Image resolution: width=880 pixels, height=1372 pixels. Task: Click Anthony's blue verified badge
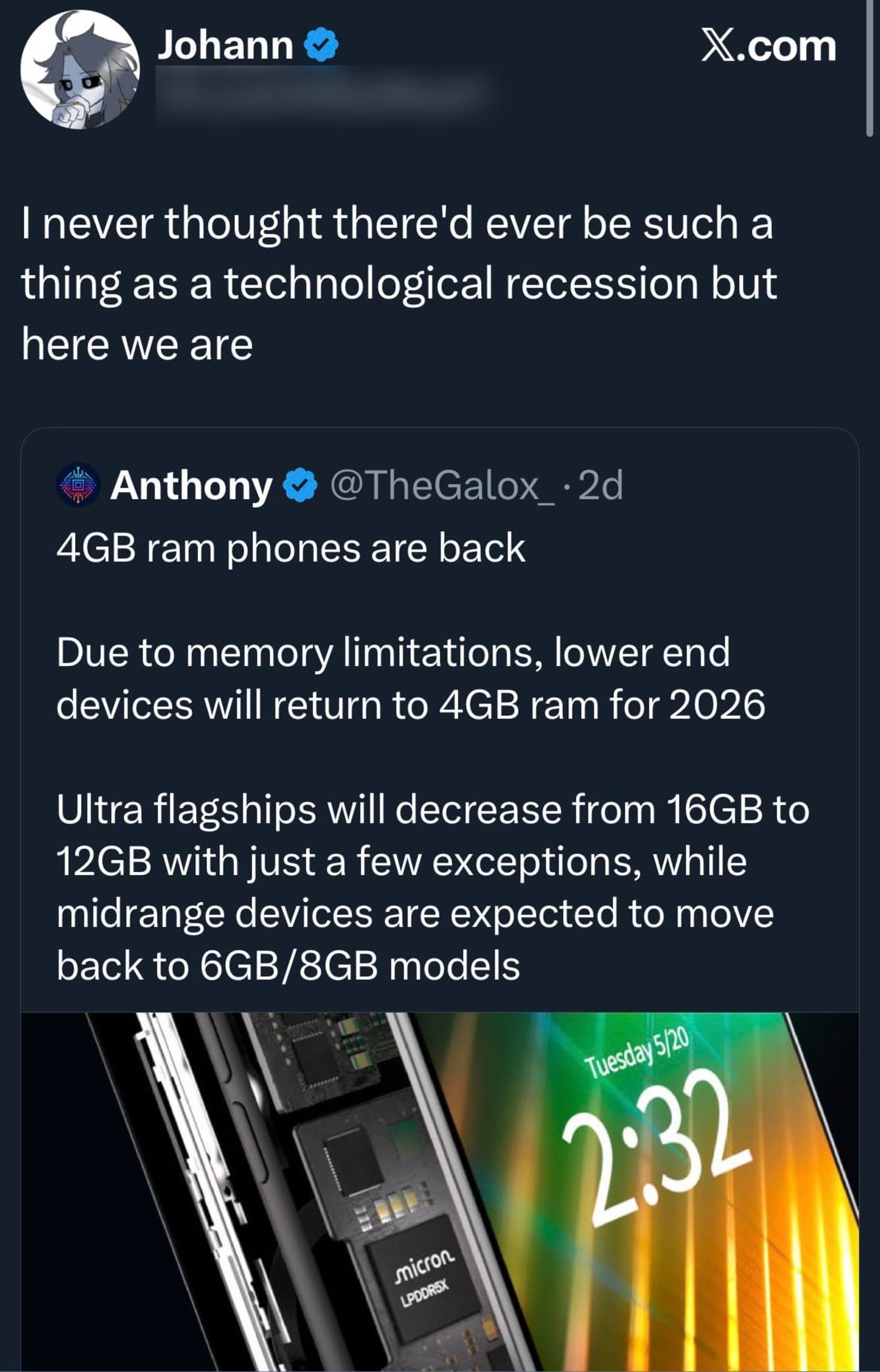(x=301, y=486)
